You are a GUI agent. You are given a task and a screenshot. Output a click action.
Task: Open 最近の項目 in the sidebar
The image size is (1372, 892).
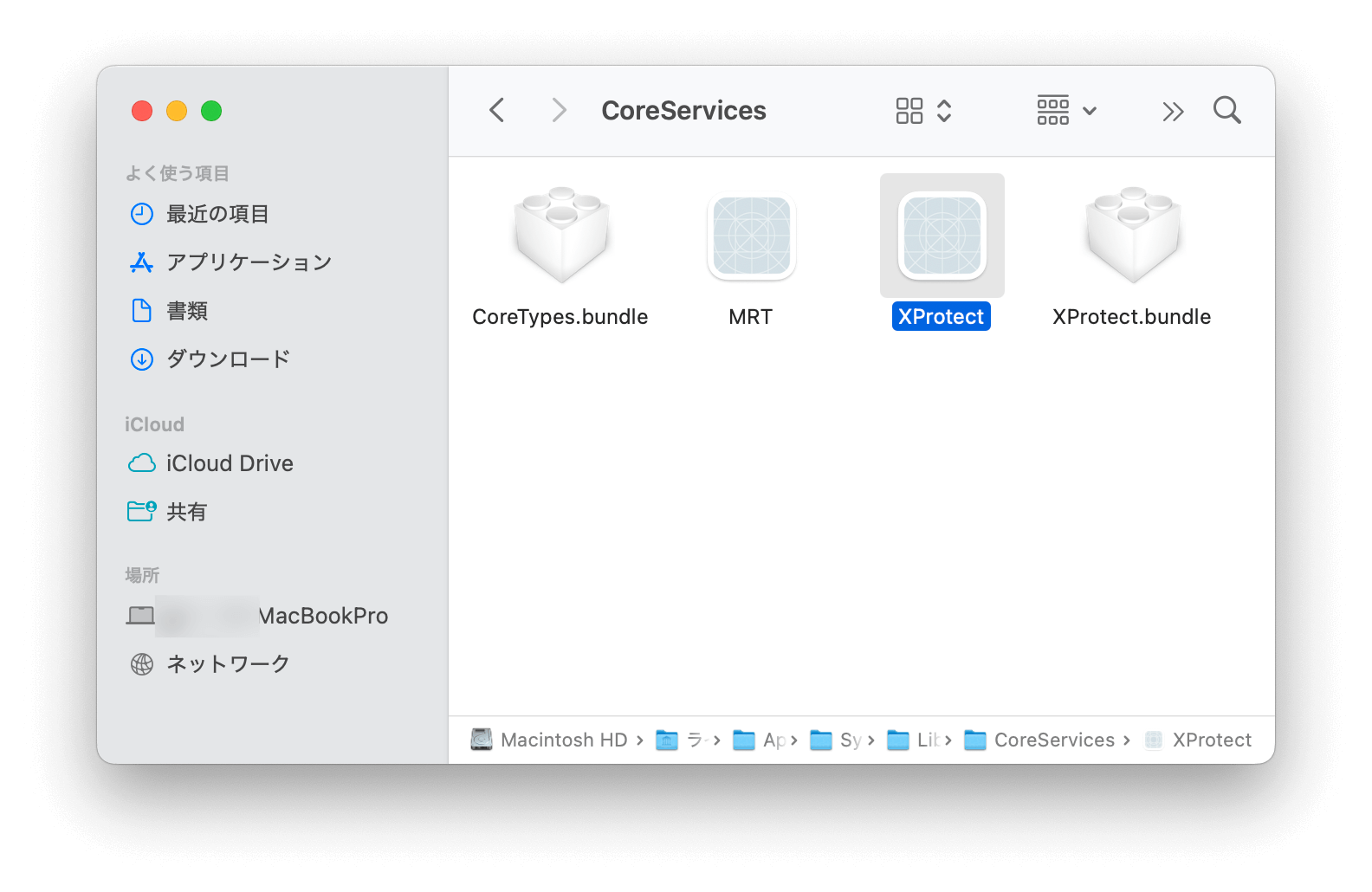click(272, 214)
